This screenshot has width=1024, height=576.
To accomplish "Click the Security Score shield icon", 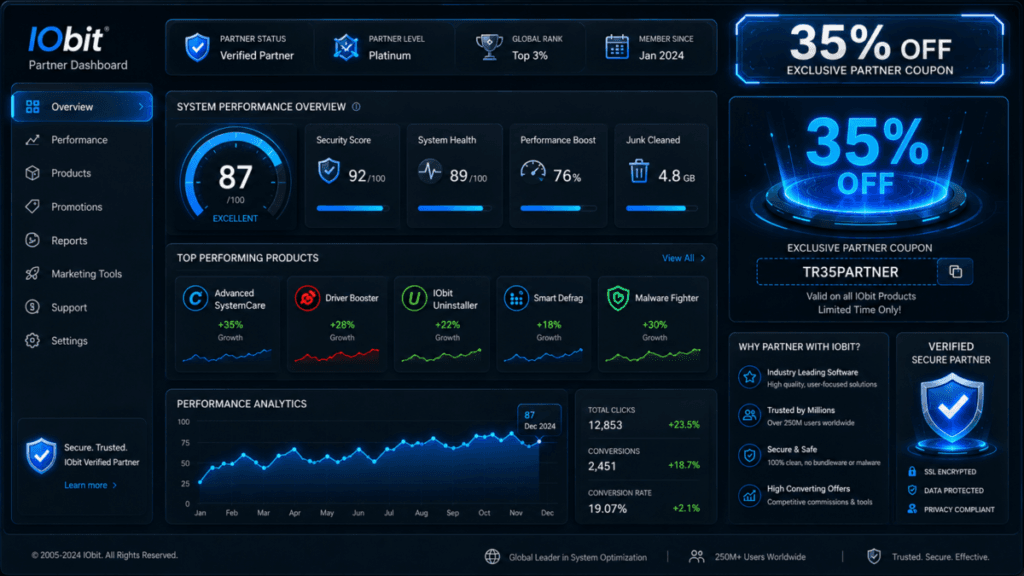I will tap(329, 171).
